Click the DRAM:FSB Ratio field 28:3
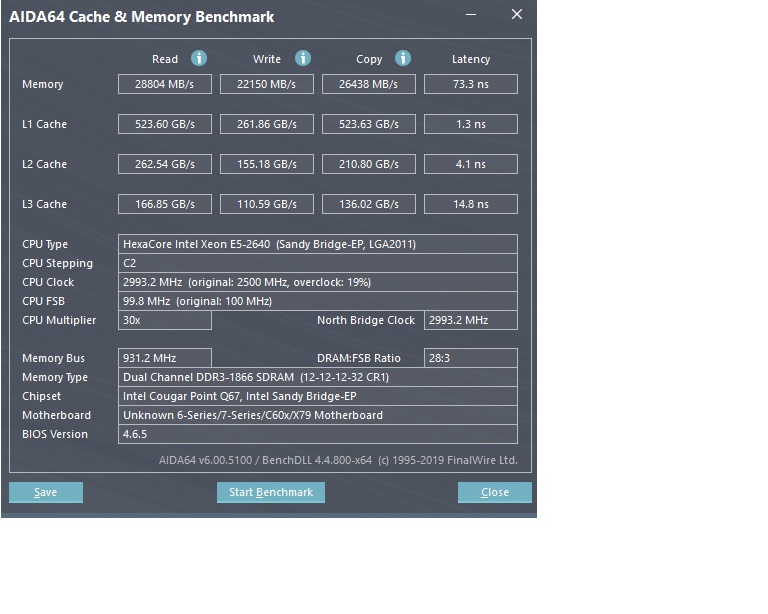Image resolution: width=768 pixels, height=614 pixels. (x=471, y=358)
